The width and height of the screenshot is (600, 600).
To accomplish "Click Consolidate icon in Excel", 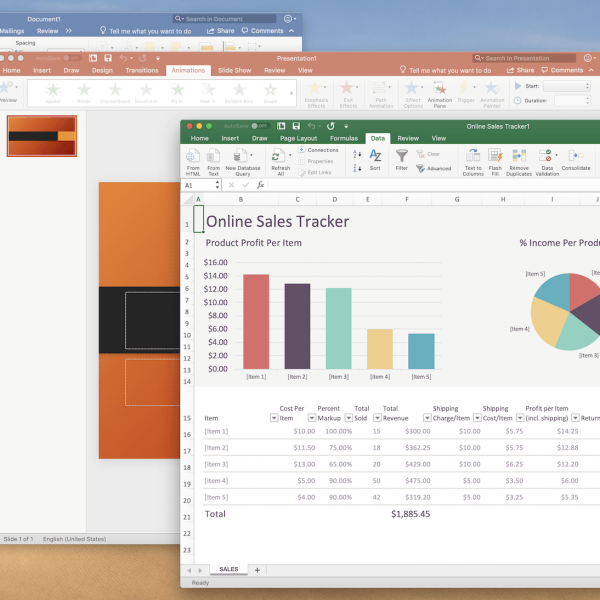I will pyautogui.click(x=576, y=156).
